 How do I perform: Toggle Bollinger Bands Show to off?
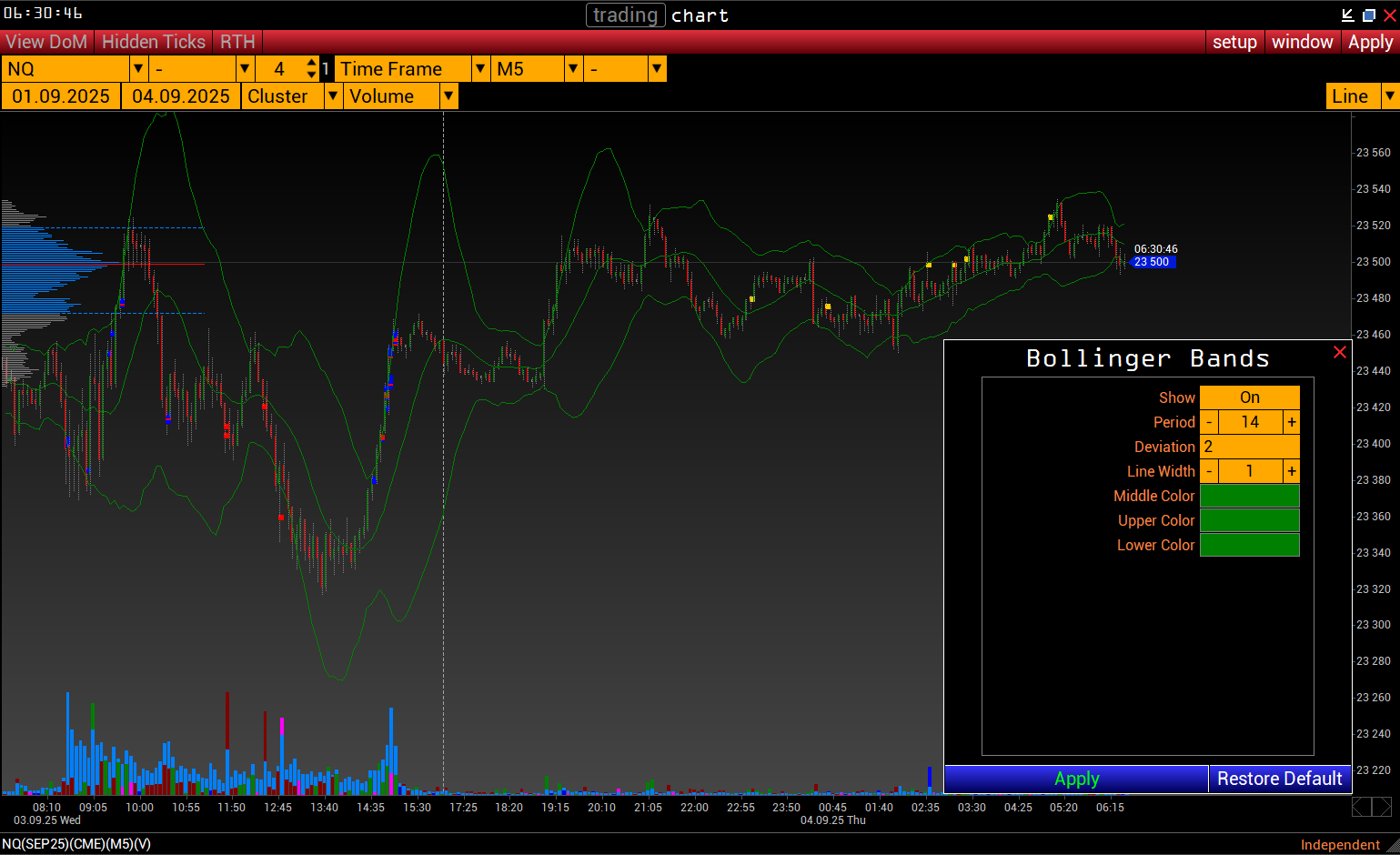1249,397
